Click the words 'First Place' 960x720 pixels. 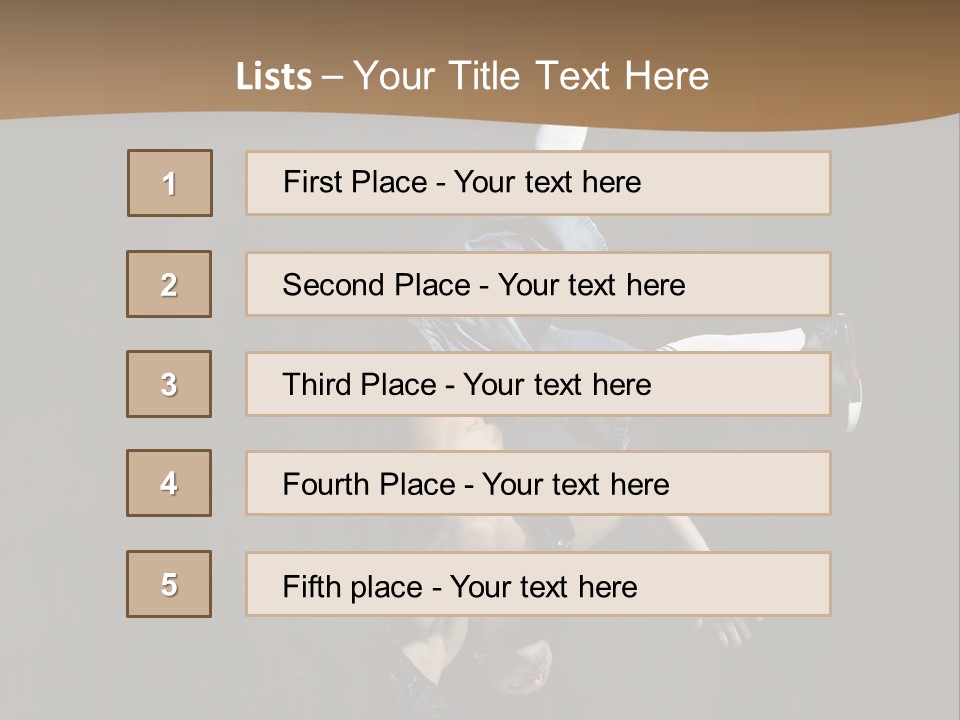pos(357,182)
